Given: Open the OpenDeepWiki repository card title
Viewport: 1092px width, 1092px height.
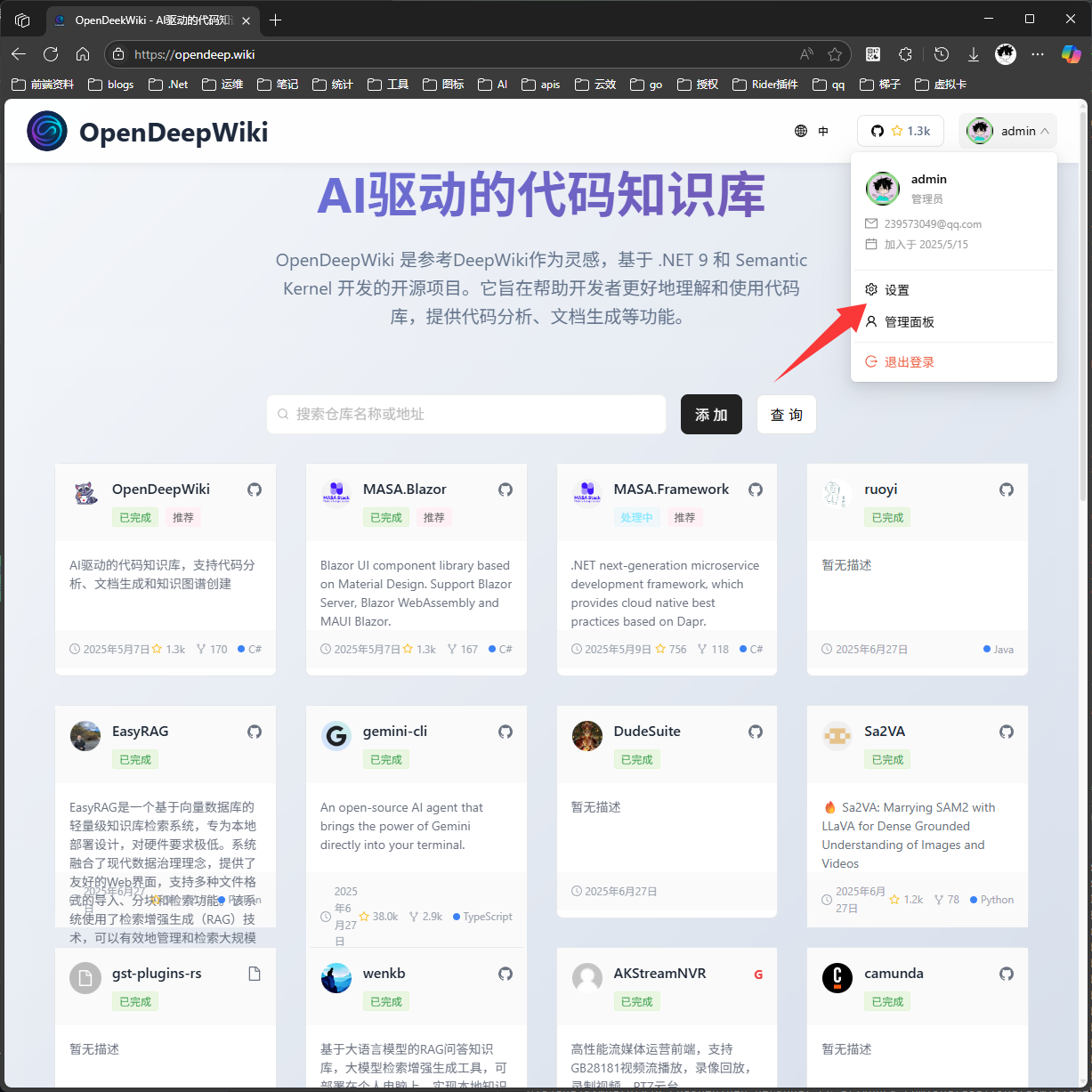Looking at the screenshot, I should tap(161, 489).
